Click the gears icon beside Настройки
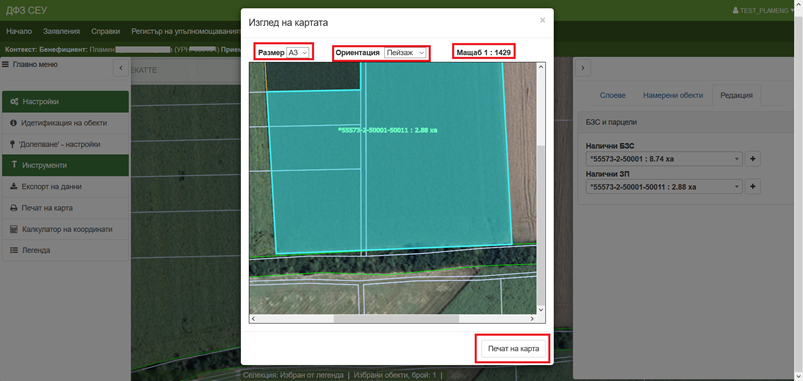 (14, 102)
